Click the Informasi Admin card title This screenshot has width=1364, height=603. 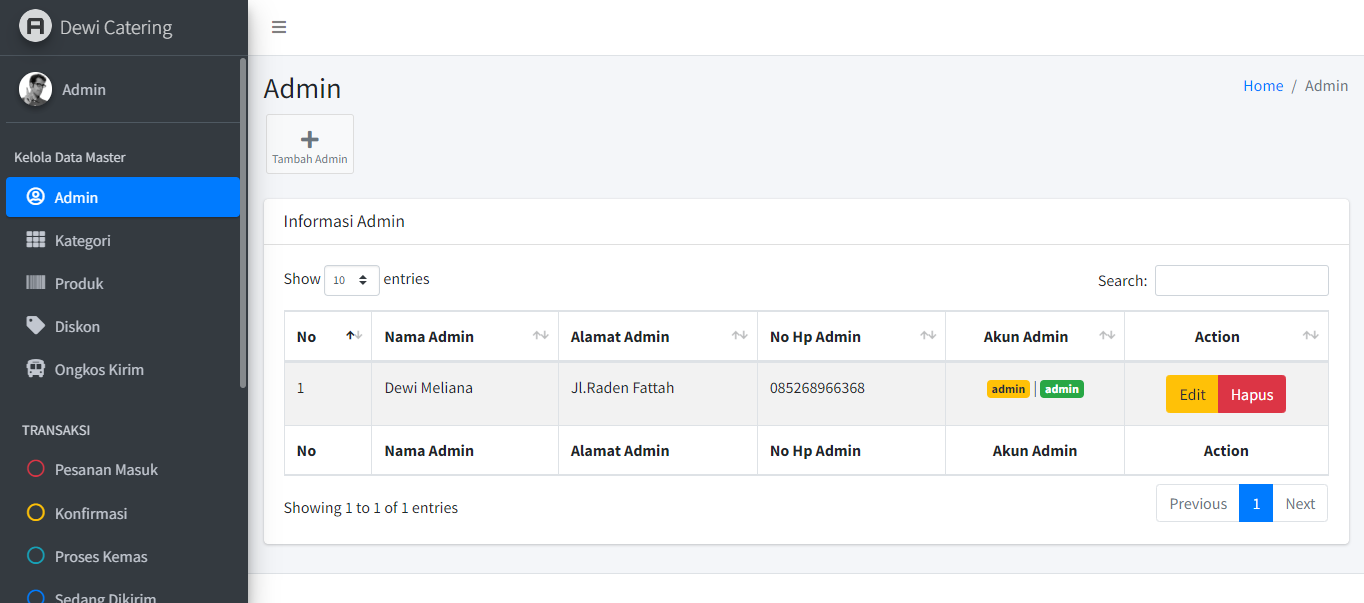click(344, 221)
